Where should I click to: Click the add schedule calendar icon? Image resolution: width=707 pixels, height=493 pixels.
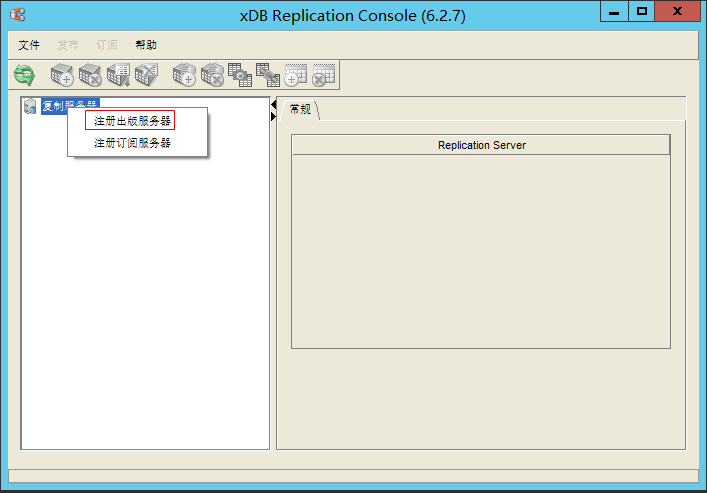coord(296,75)
